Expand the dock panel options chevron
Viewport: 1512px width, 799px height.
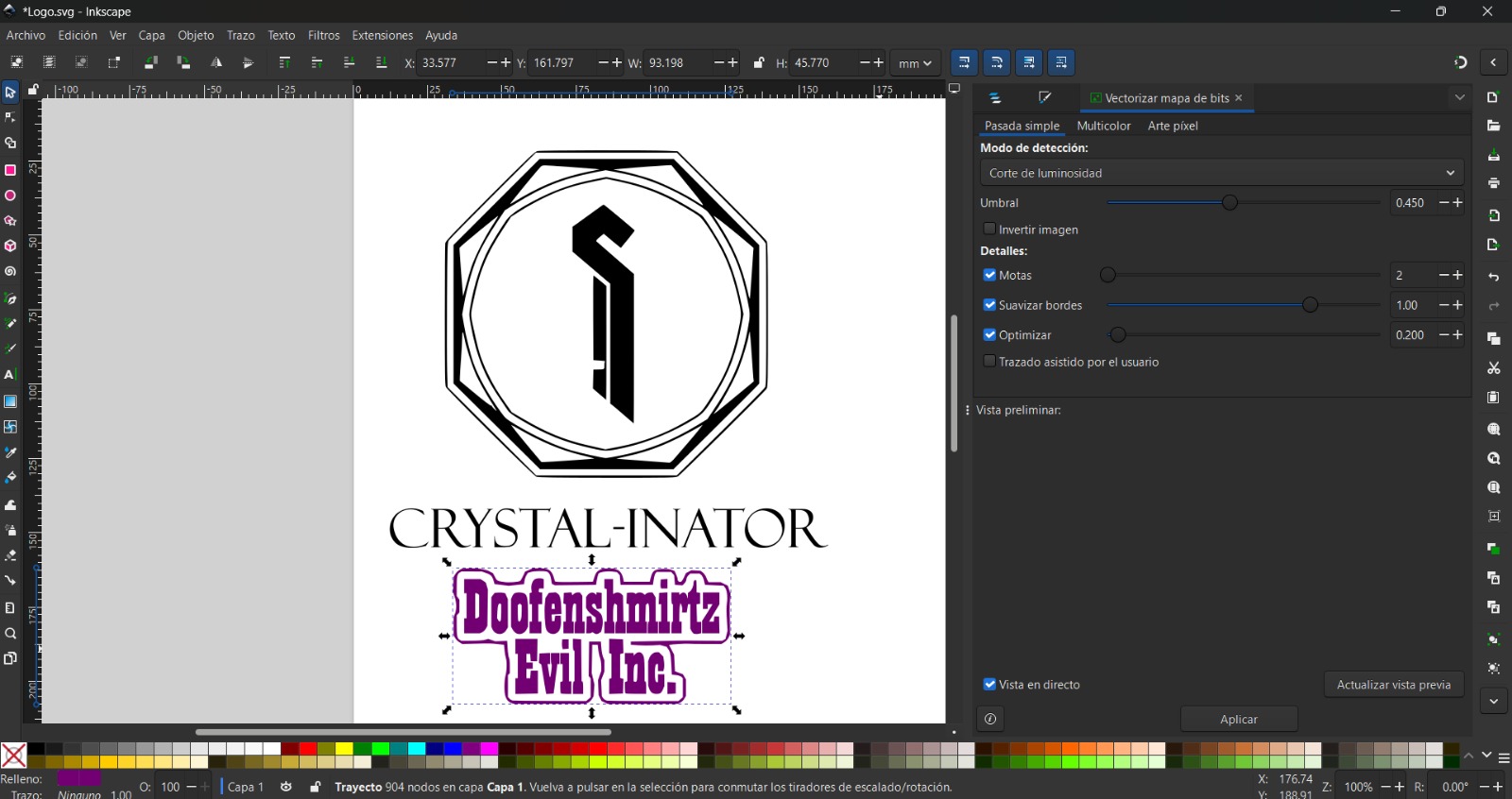pyautogui.click(x=1460, y=97)
